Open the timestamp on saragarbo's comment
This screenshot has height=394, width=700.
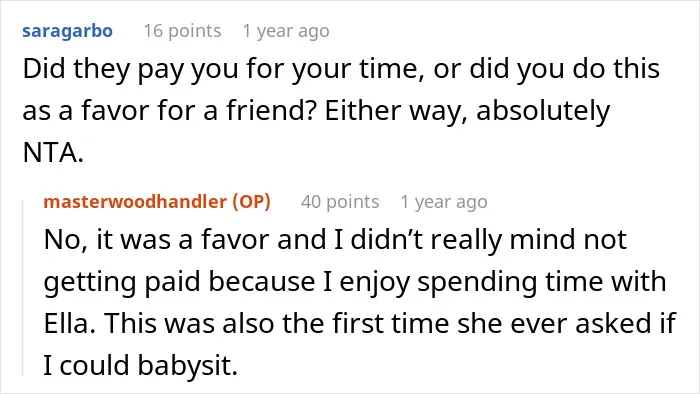pos(286,31)
